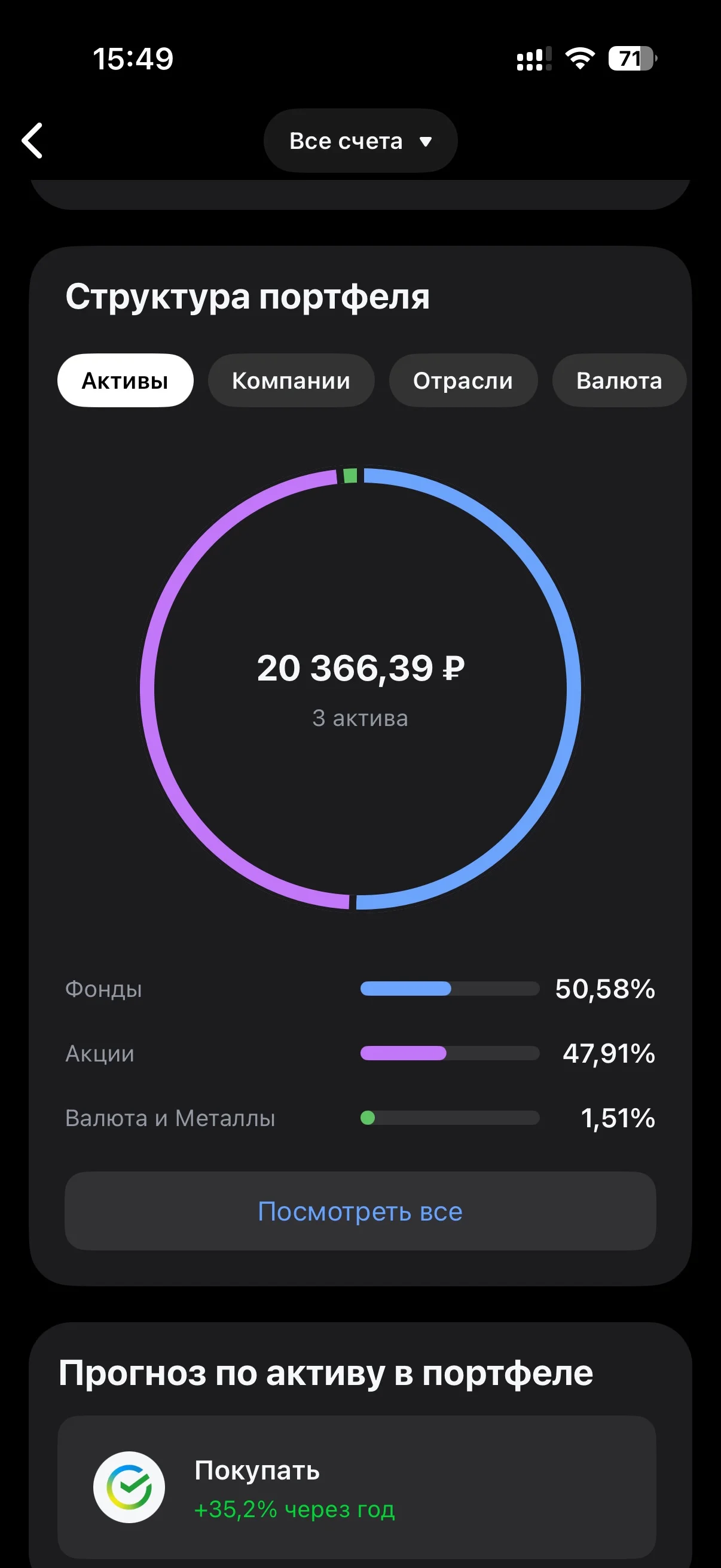
Task: Open the Покупать forecast card
Action: pos(356,1487)
